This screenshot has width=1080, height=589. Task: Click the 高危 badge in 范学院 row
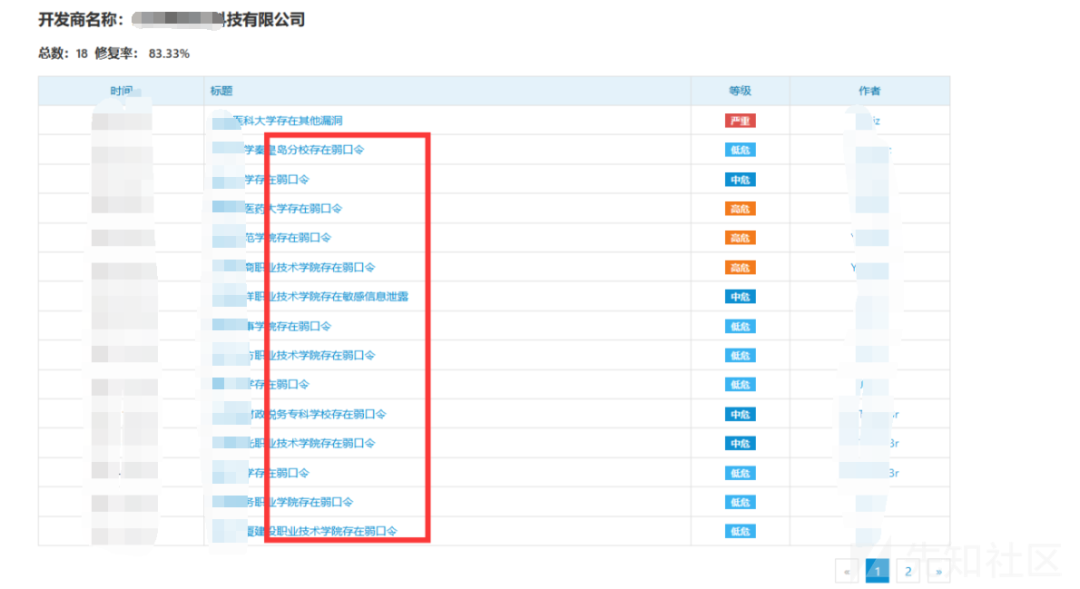coord(740,238)
